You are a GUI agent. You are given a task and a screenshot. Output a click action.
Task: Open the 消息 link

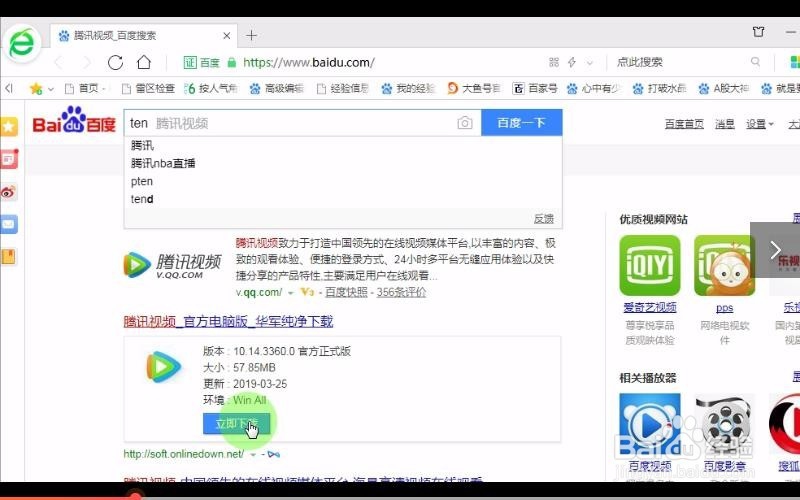tap(724, 124)
